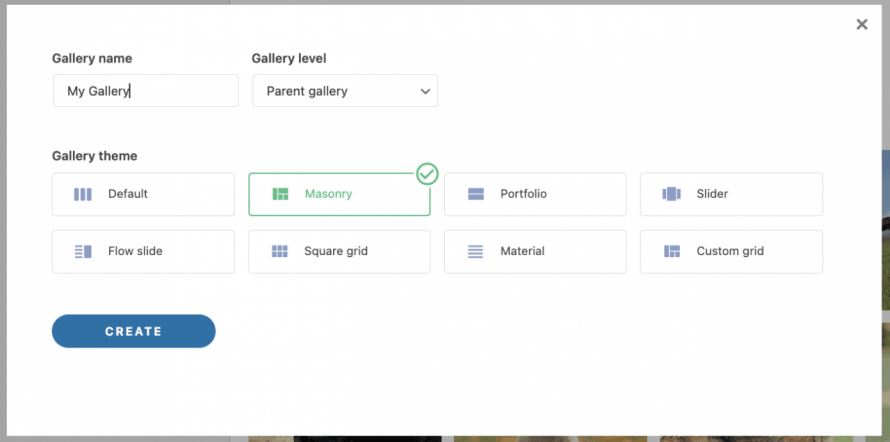The height and width of the screenshot is (442, 890).
Task: Click the Flow slide theme icon
Action: (83, 252)
